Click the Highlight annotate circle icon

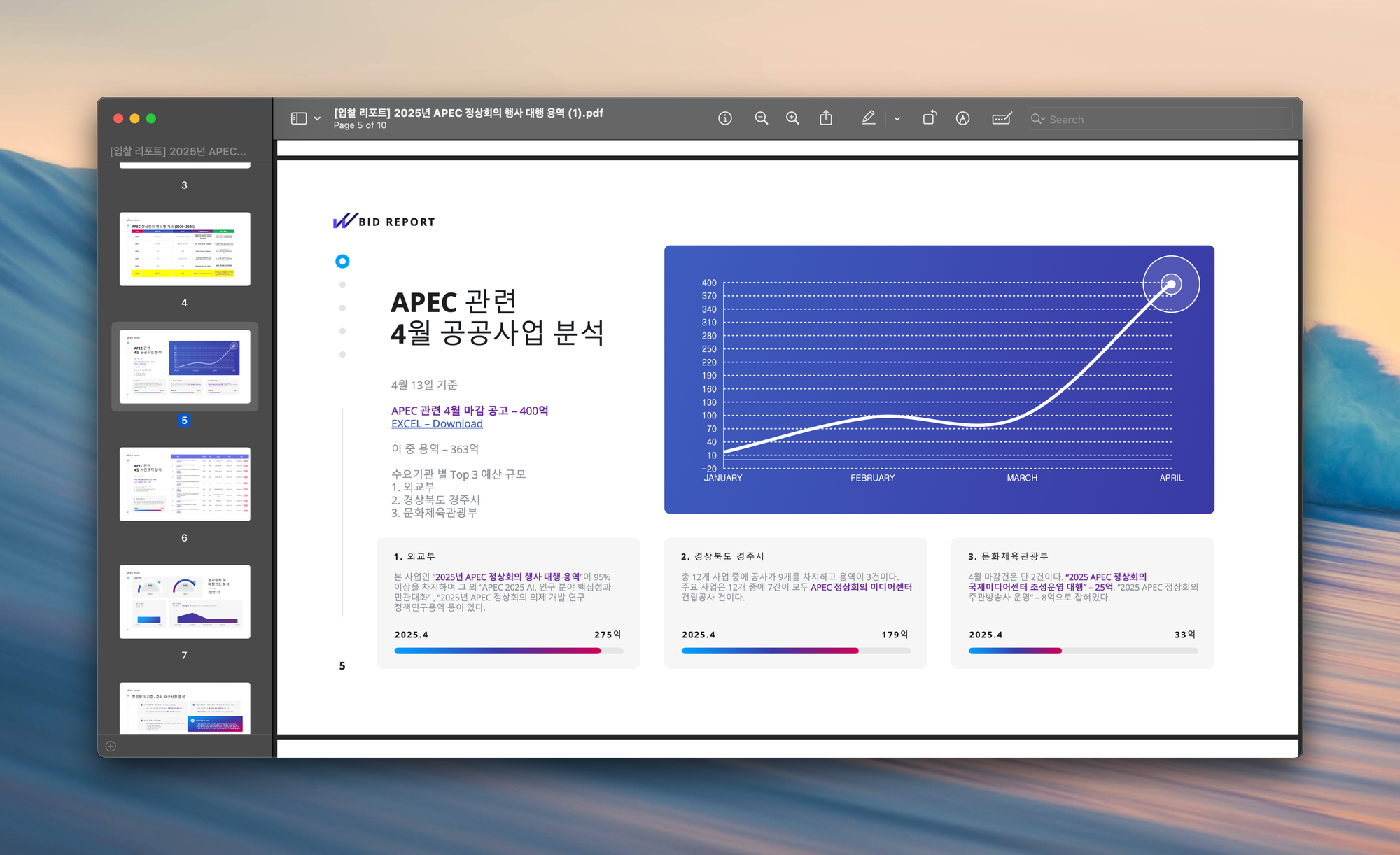(962, 118)
